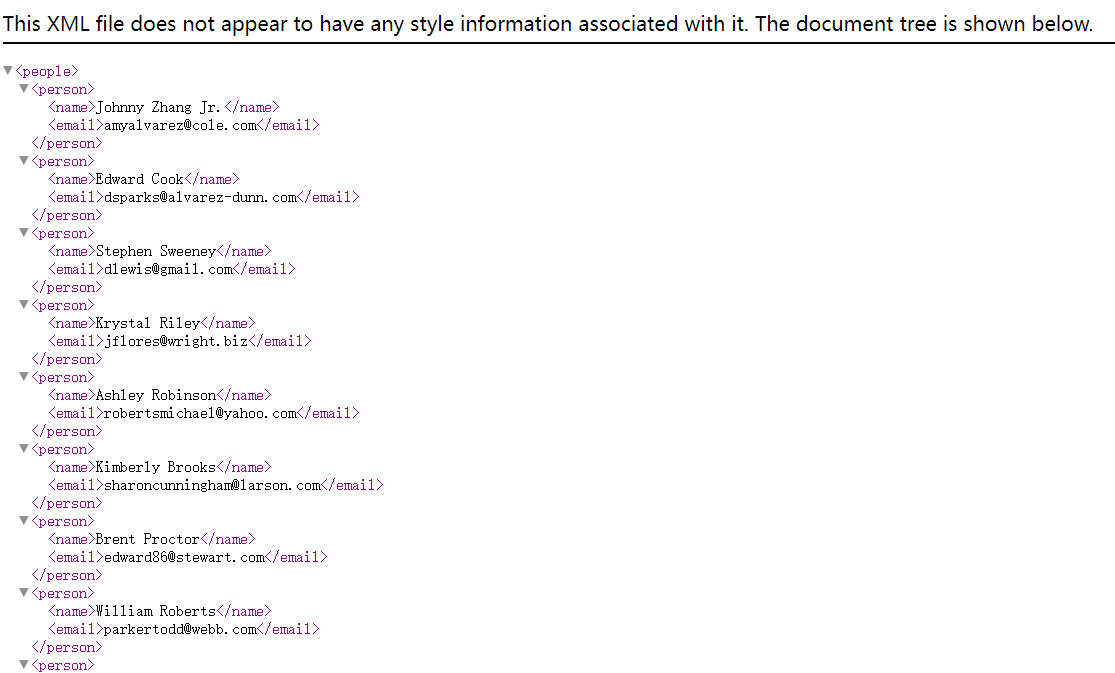The image size is (1115, 673).
Task: Click the name text William Roberts
Action: point(156,610)
